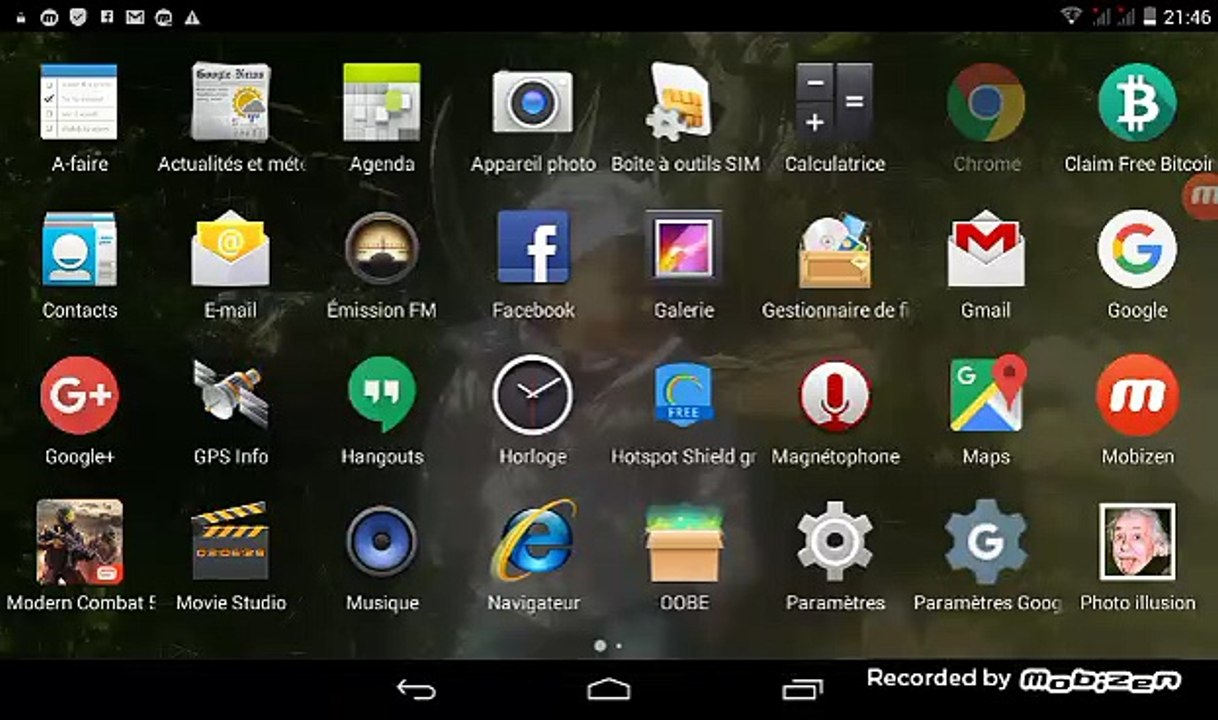The image size is (1218, 720).
Task: Open the Navigateur browser
Action: (533, 542)
